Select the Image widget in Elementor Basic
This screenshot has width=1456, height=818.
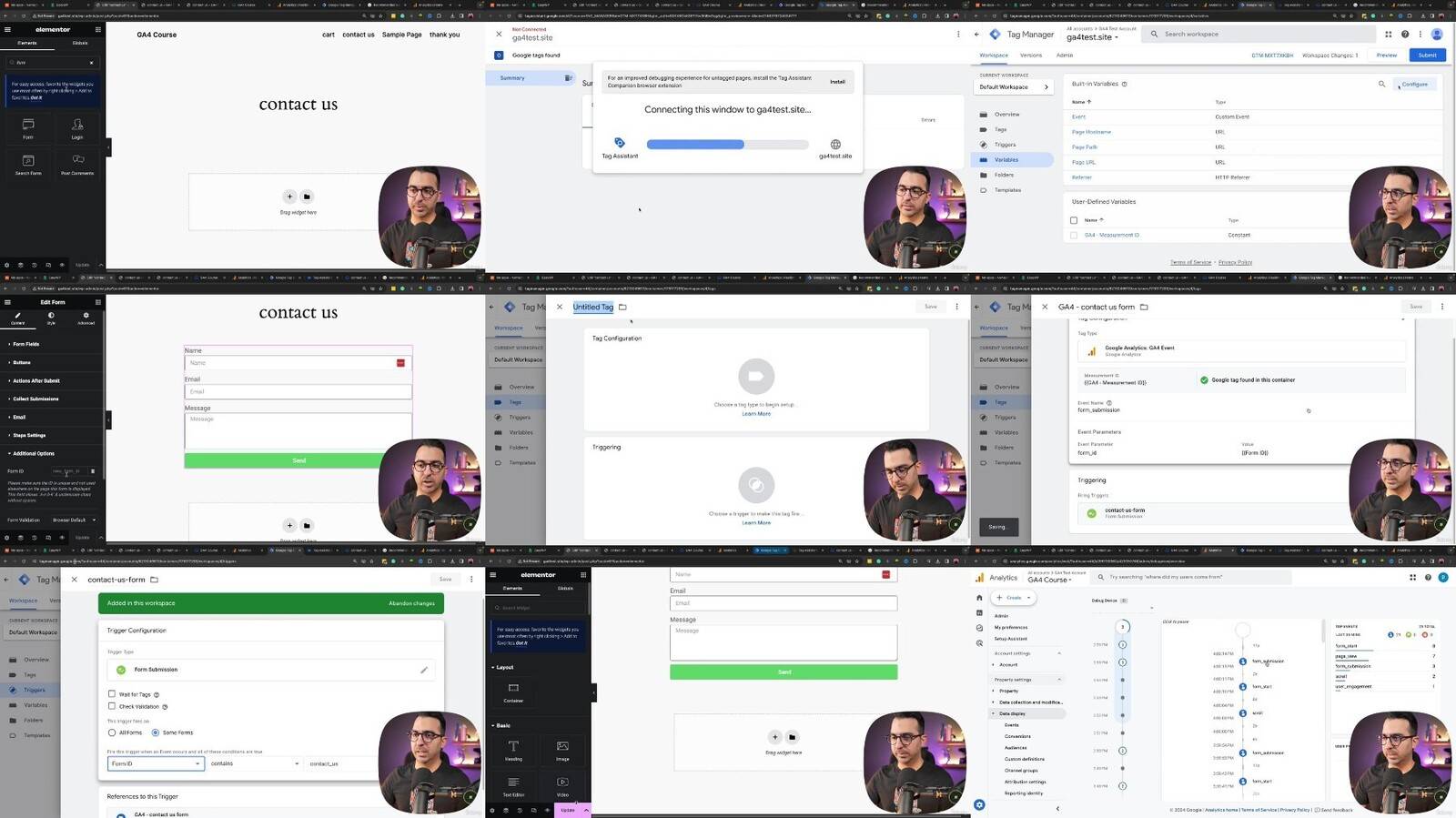click(x=562, y=750)
